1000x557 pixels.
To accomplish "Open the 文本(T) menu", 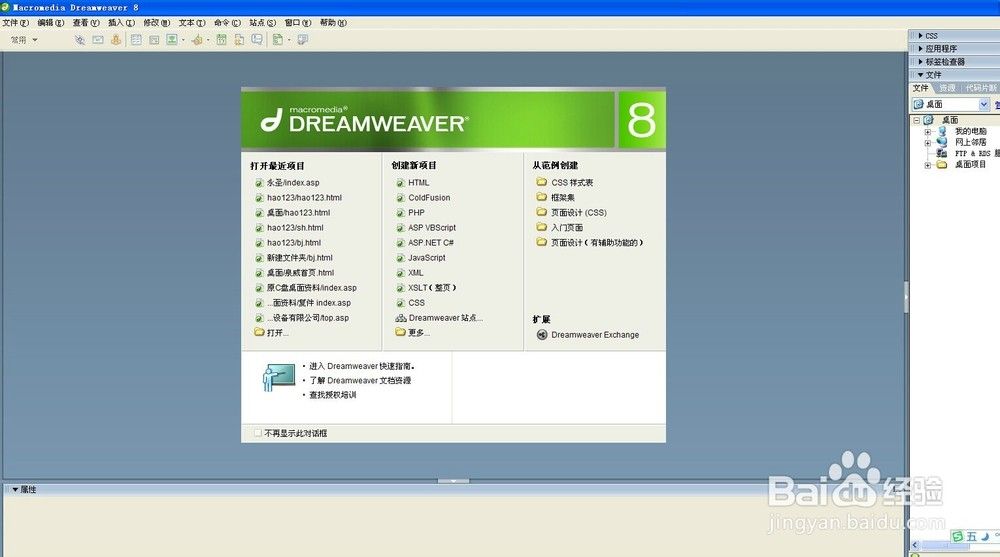I will click(x=192, y=22).
